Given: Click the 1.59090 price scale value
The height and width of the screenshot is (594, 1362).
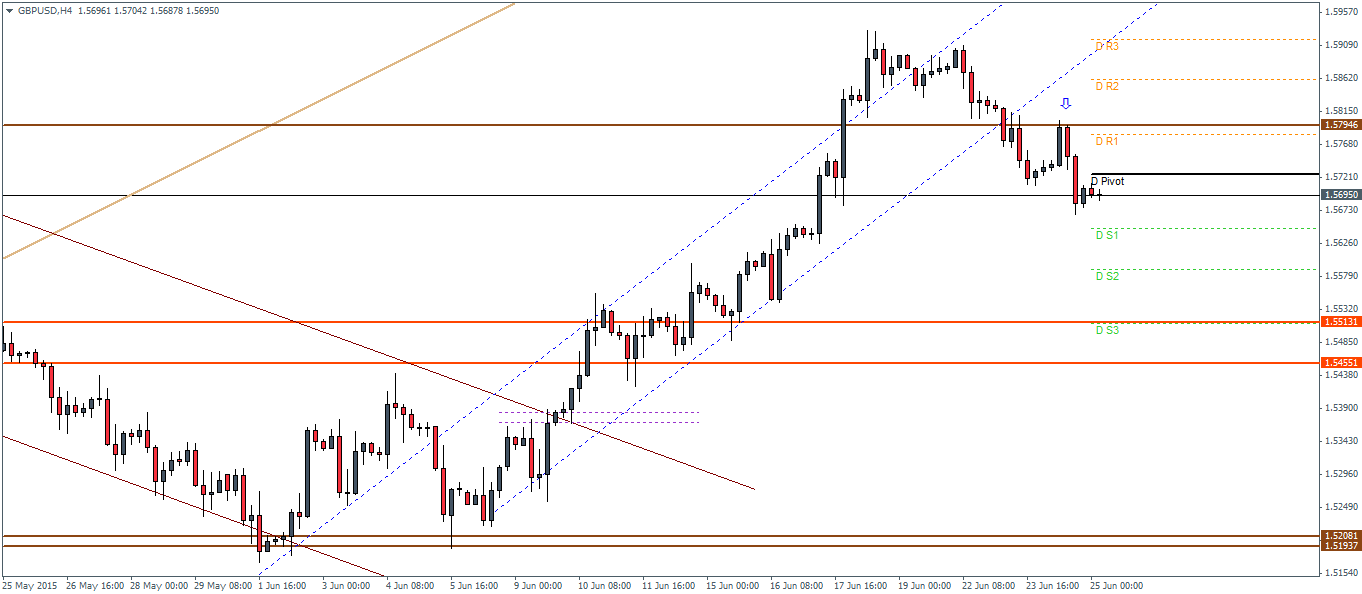Looking at the screenshot, I should point(1341,45).
